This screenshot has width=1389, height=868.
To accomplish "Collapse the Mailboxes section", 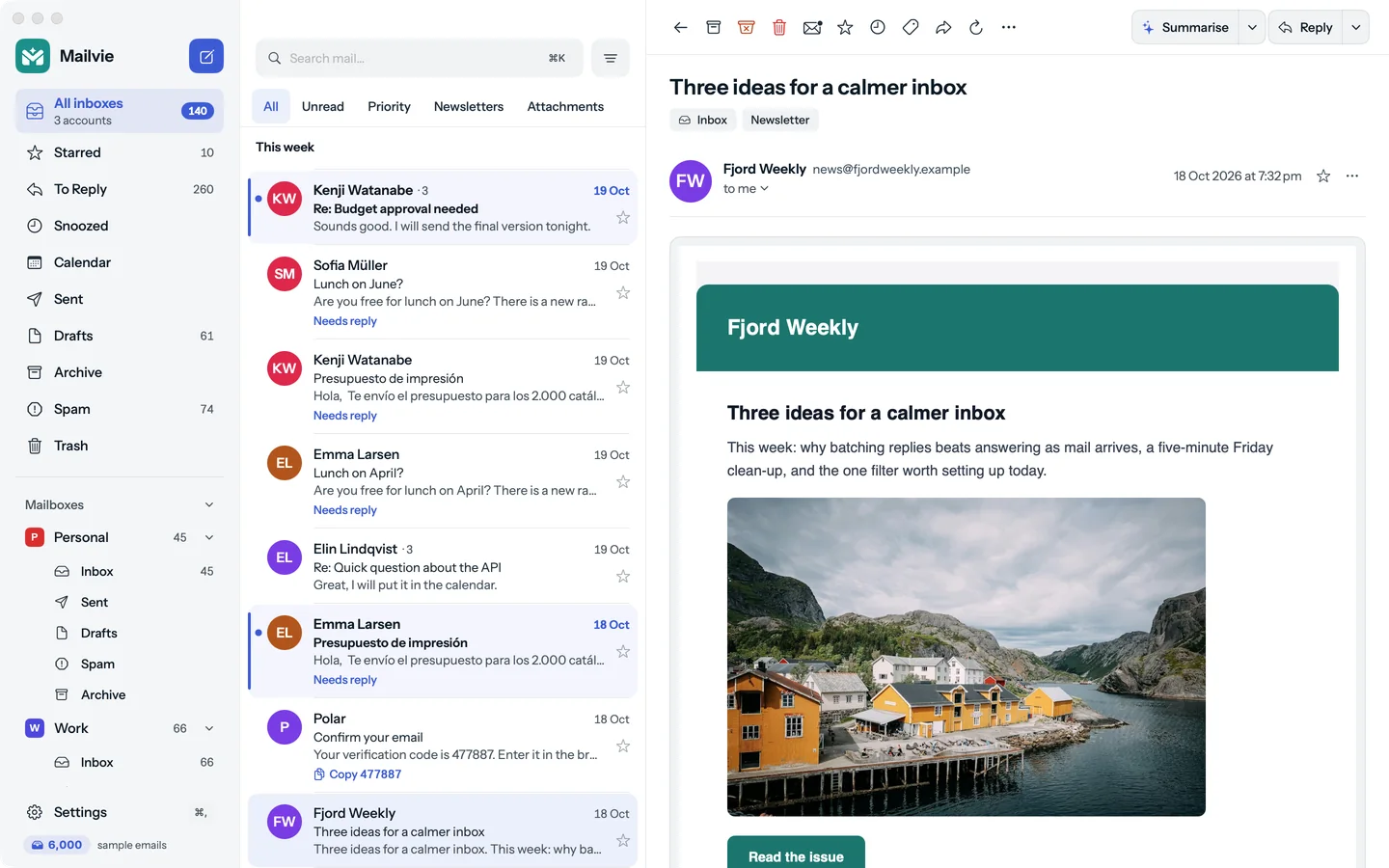I will pyautogui.click(x=209, y=504).
